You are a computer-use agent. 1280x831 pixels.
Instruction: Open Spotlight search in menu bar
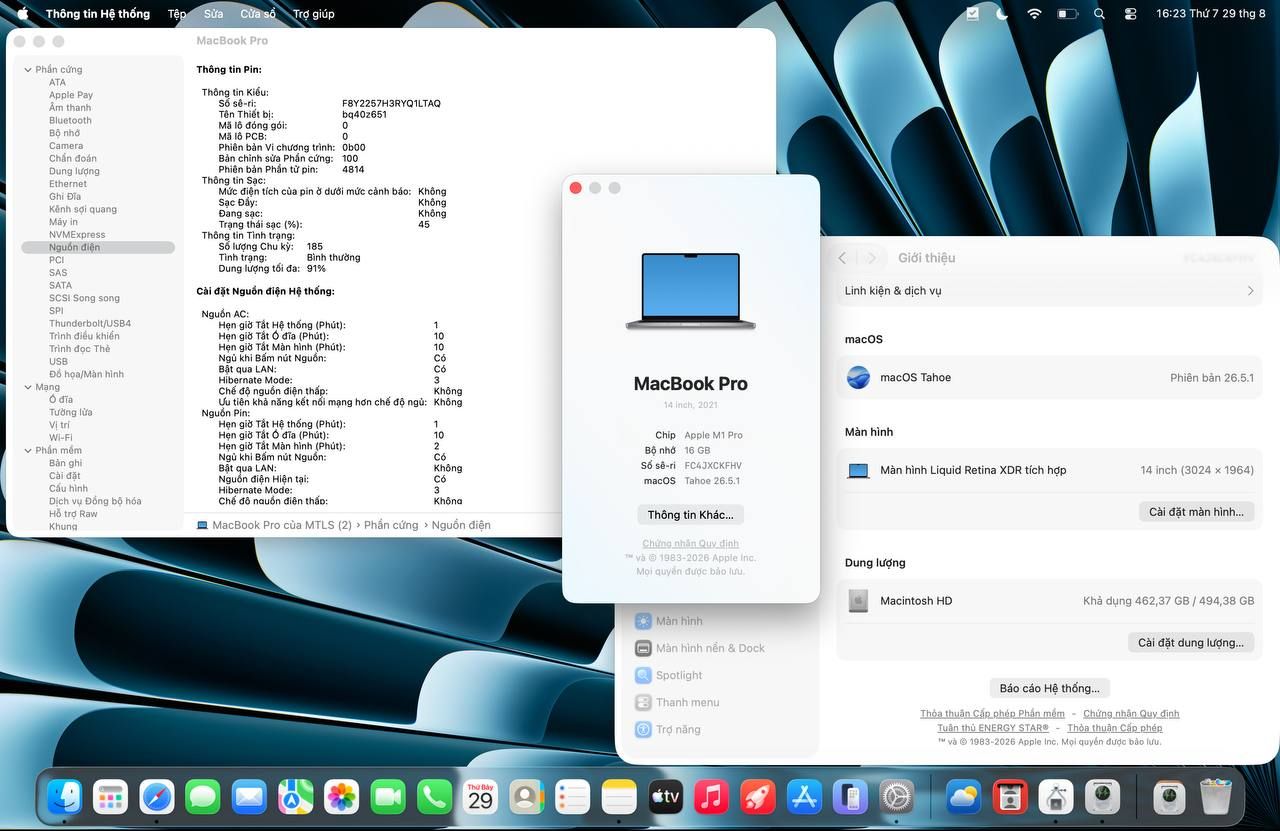(1100, 14)
